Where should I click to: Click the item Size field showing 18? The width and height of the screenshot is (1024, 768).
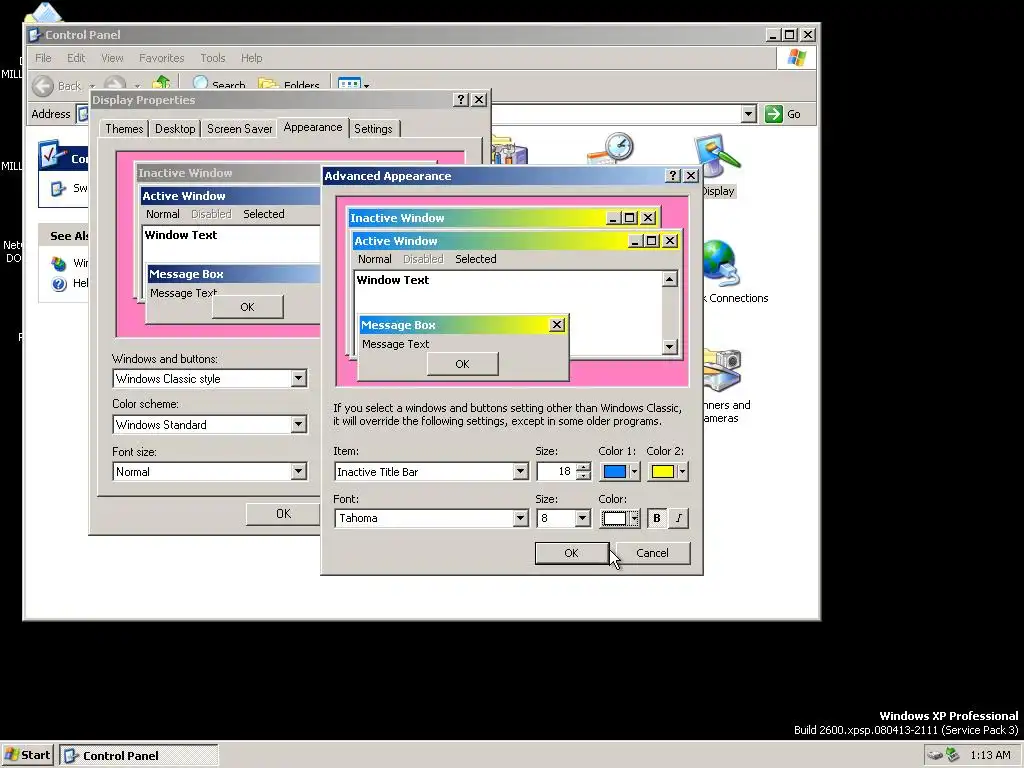tap(556, 472)
